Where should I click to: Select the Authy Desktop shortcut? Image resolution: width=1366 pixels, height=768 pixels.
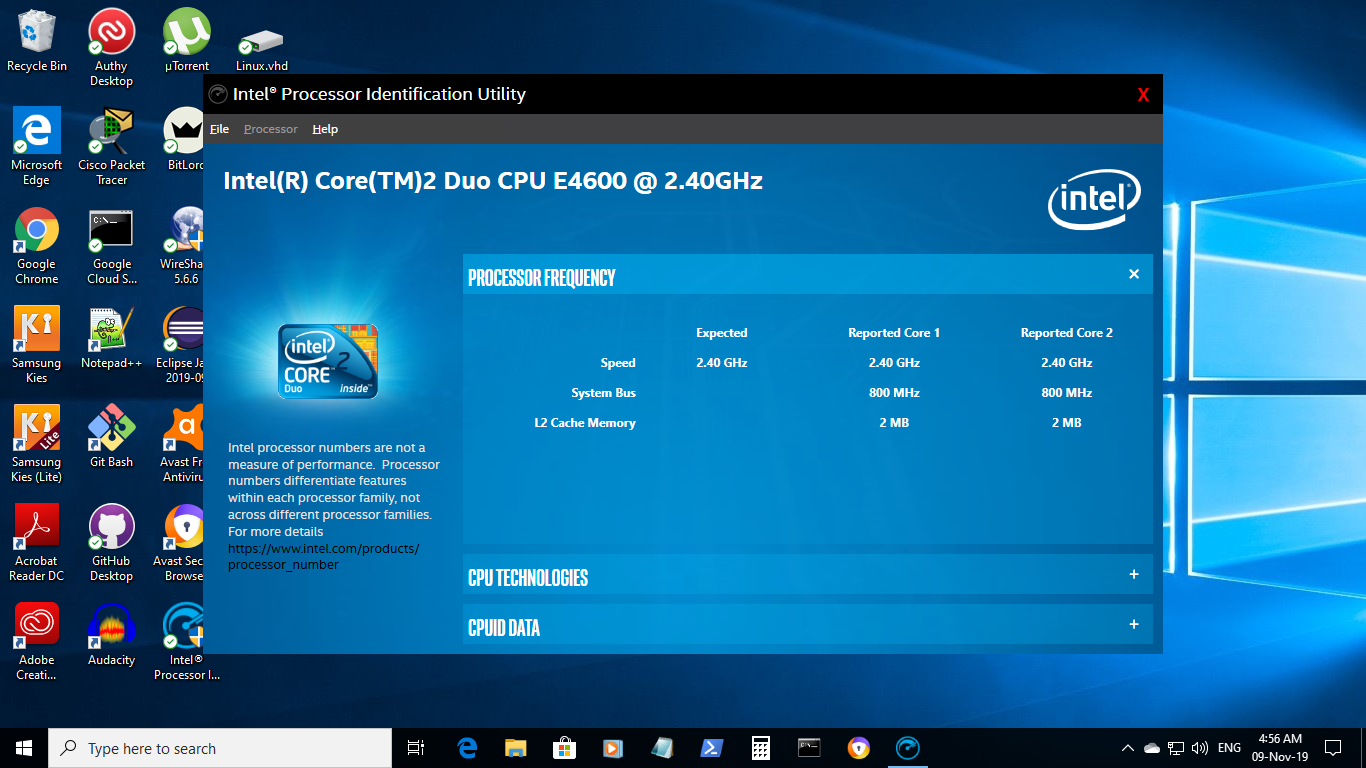click(111, 48)
